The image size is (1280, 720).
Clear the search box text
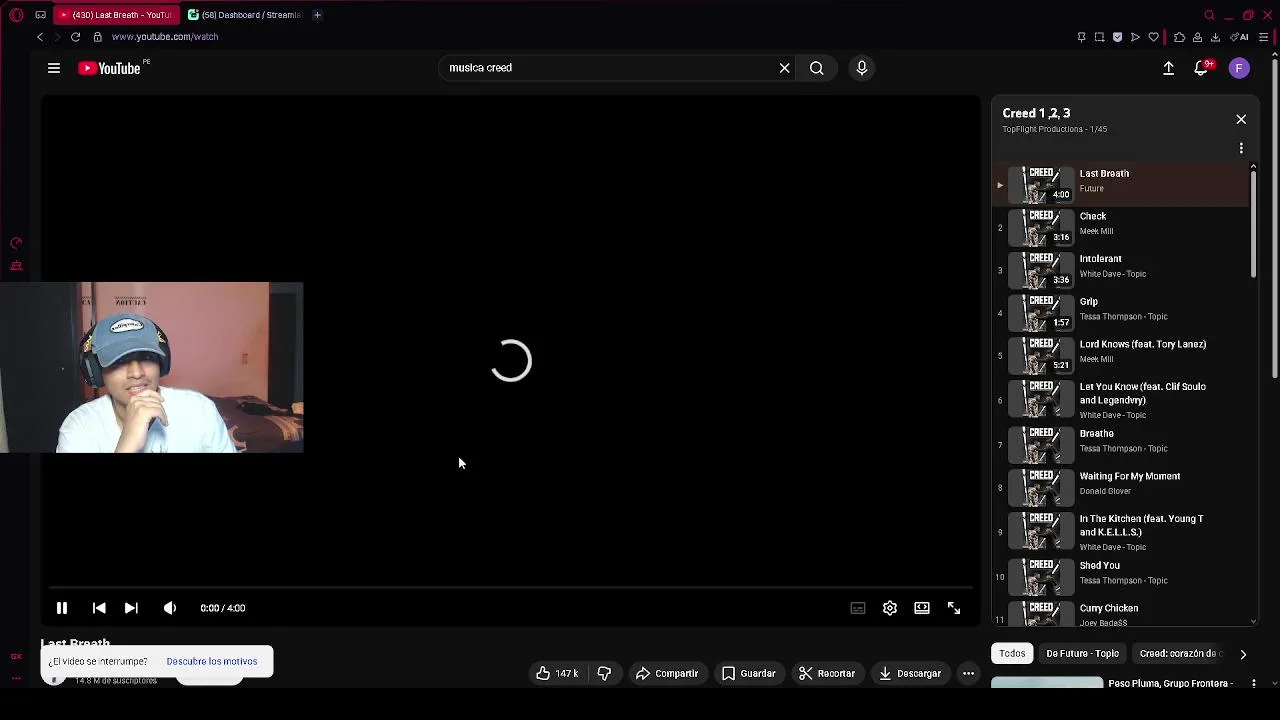(x=784, y=68)
